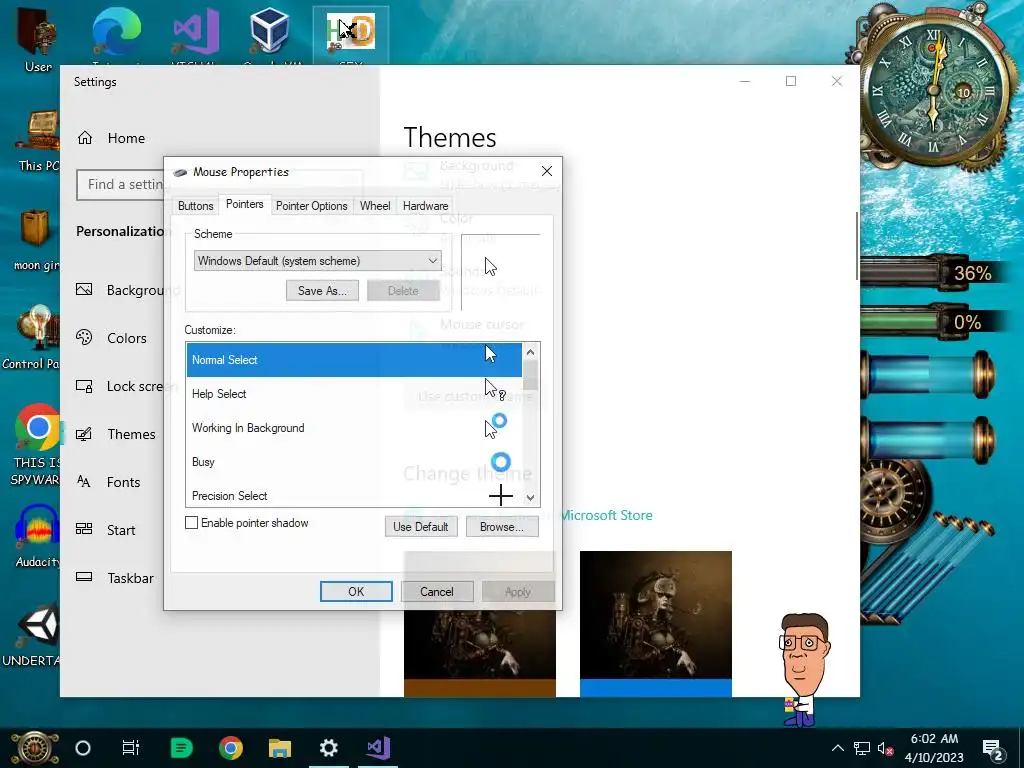Open Microsoft Edge desktop icon
This screenshot has width=1024, height=768.
point(116,33)
